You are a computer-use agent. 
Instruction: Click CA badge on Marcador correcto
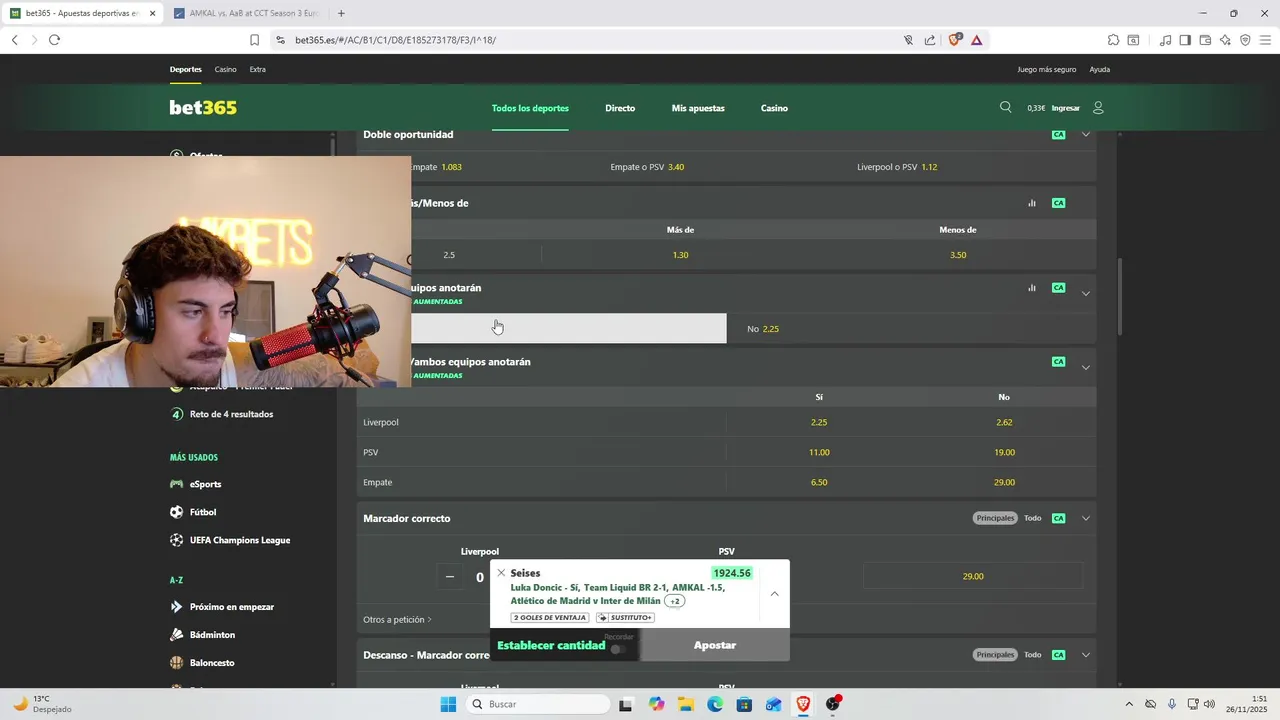[1058, 518]
